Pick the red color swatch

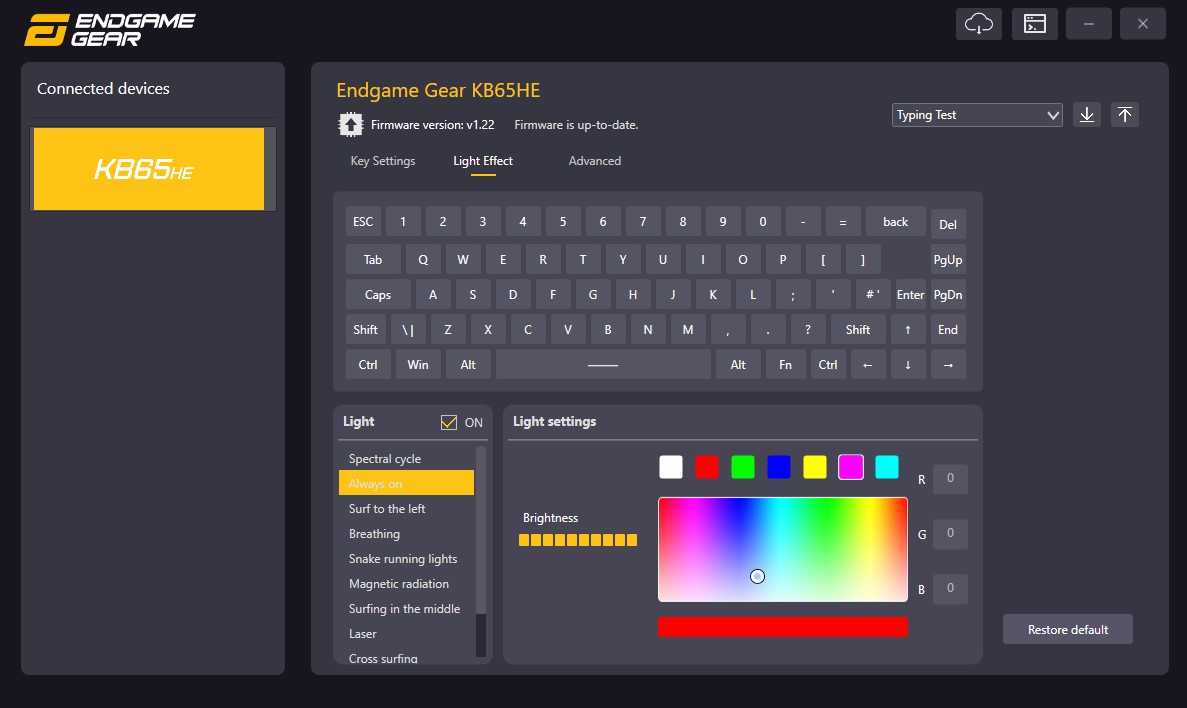pyautogui.click(x=707, y=467)
